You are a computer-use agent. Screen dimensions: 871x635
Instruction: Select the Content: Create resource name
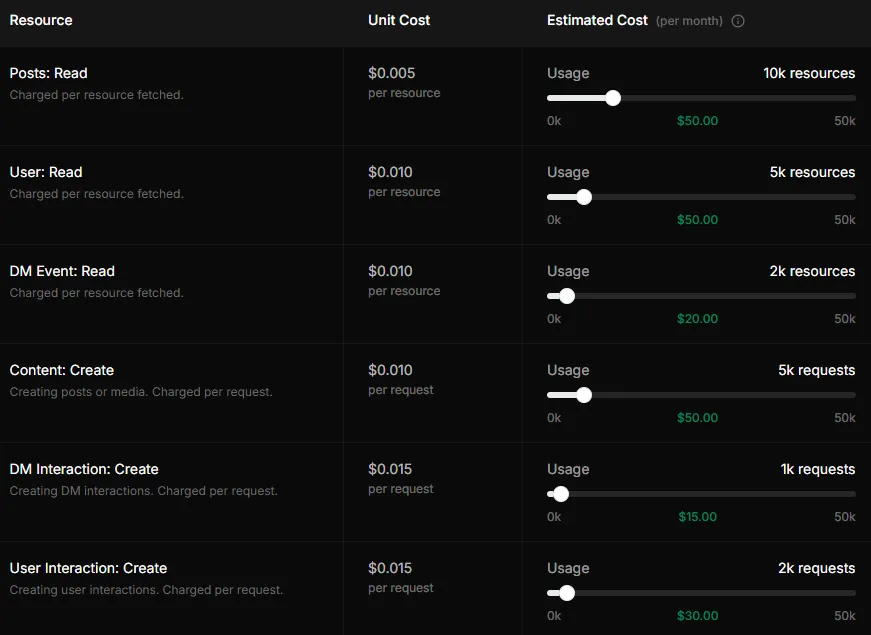coord(62,370)
